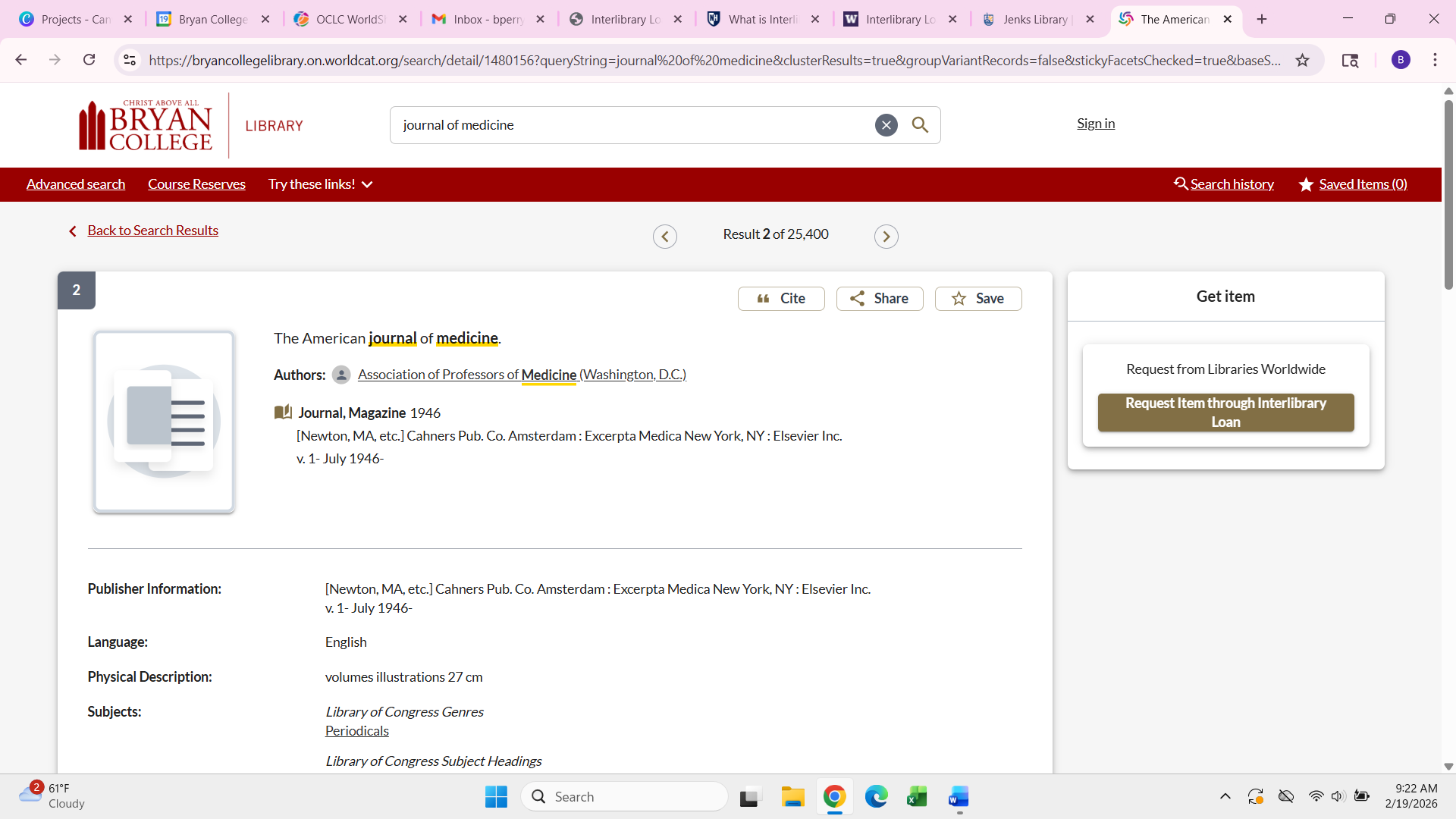Open the clock showing 9:22 AM
Image resolution: width=1456 pixels, height=819 pixels.
coord(1410,796)
